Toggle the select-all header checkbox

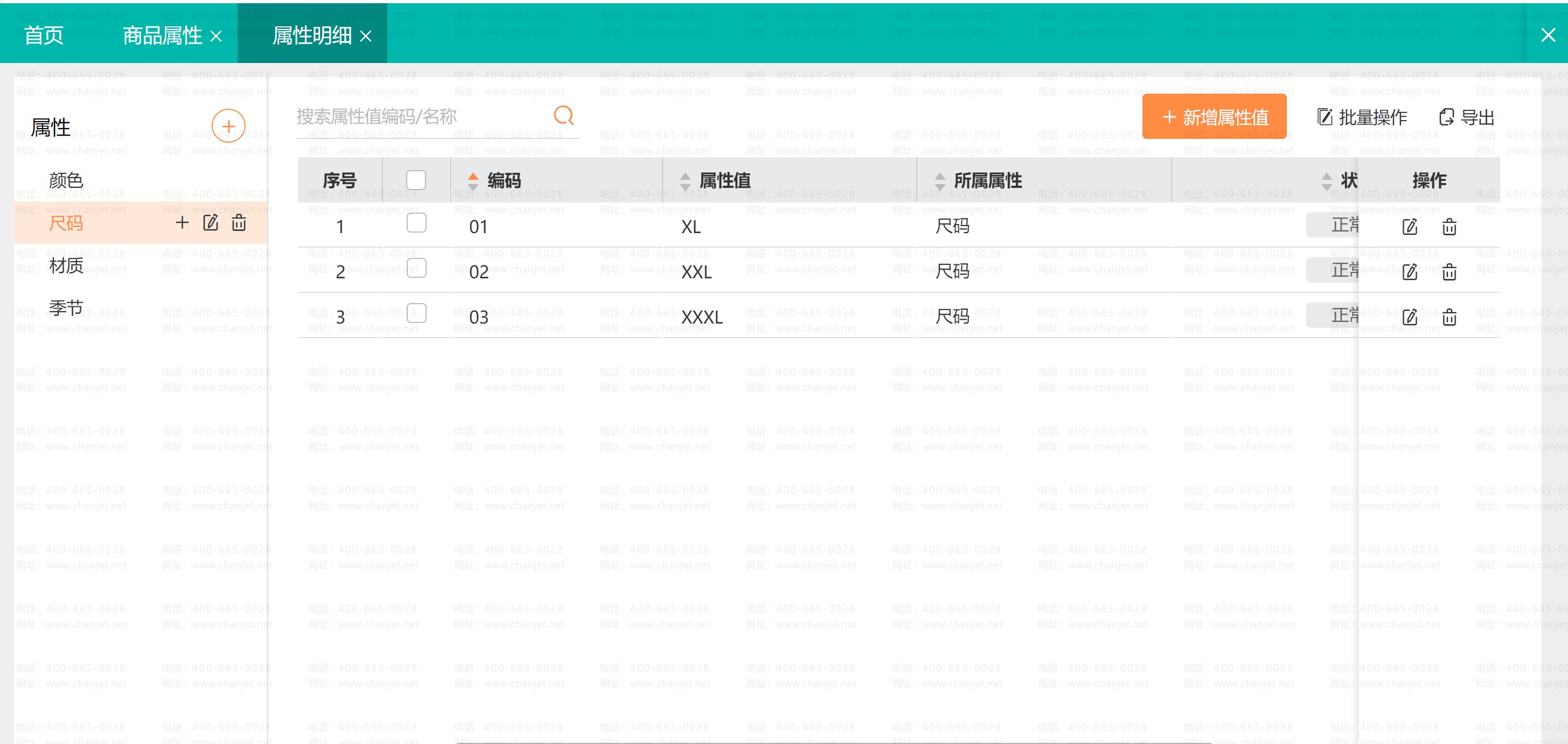coord(416,180)
